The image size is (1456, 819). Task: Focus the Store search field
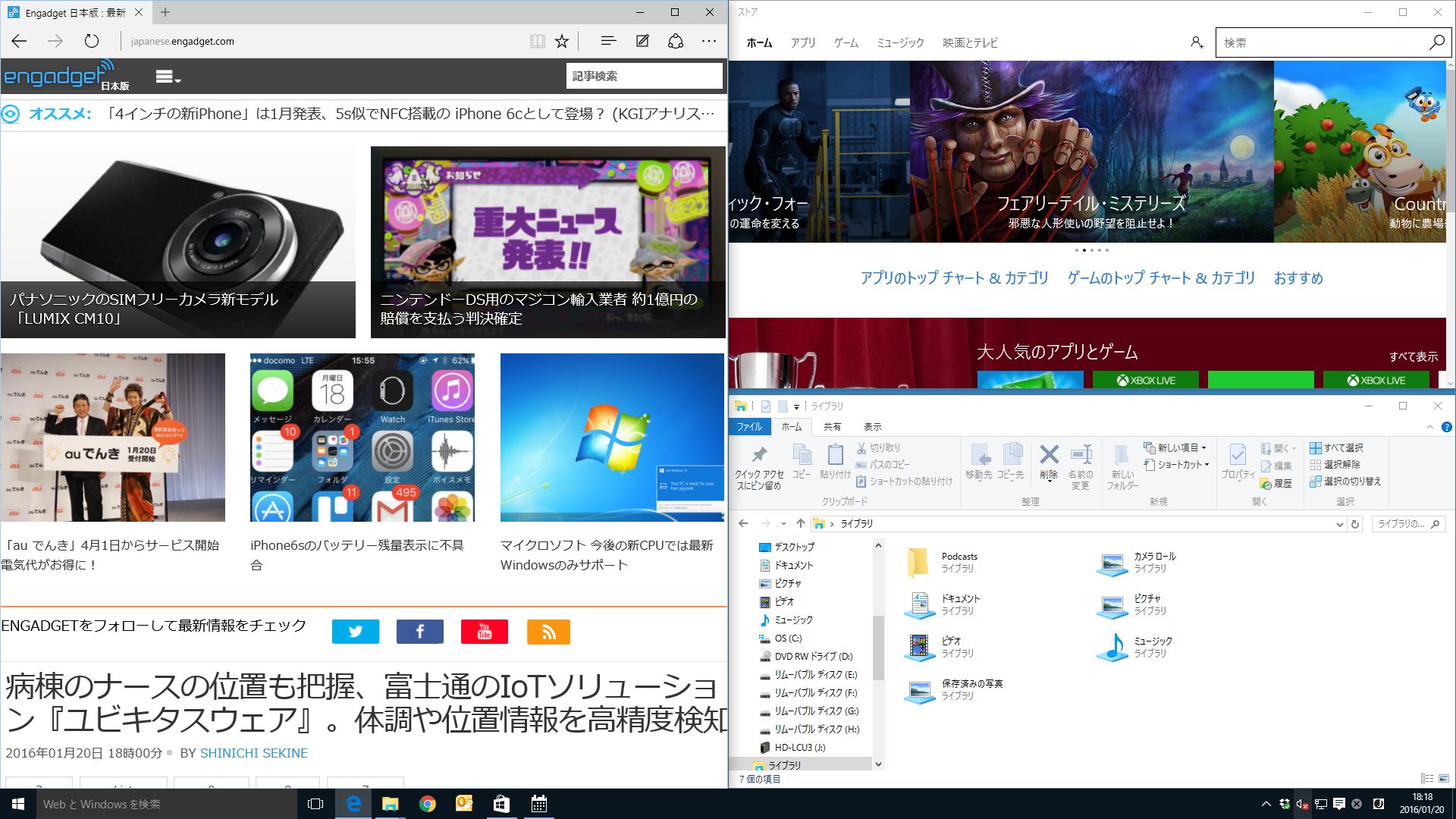[x=1323, y=42]
